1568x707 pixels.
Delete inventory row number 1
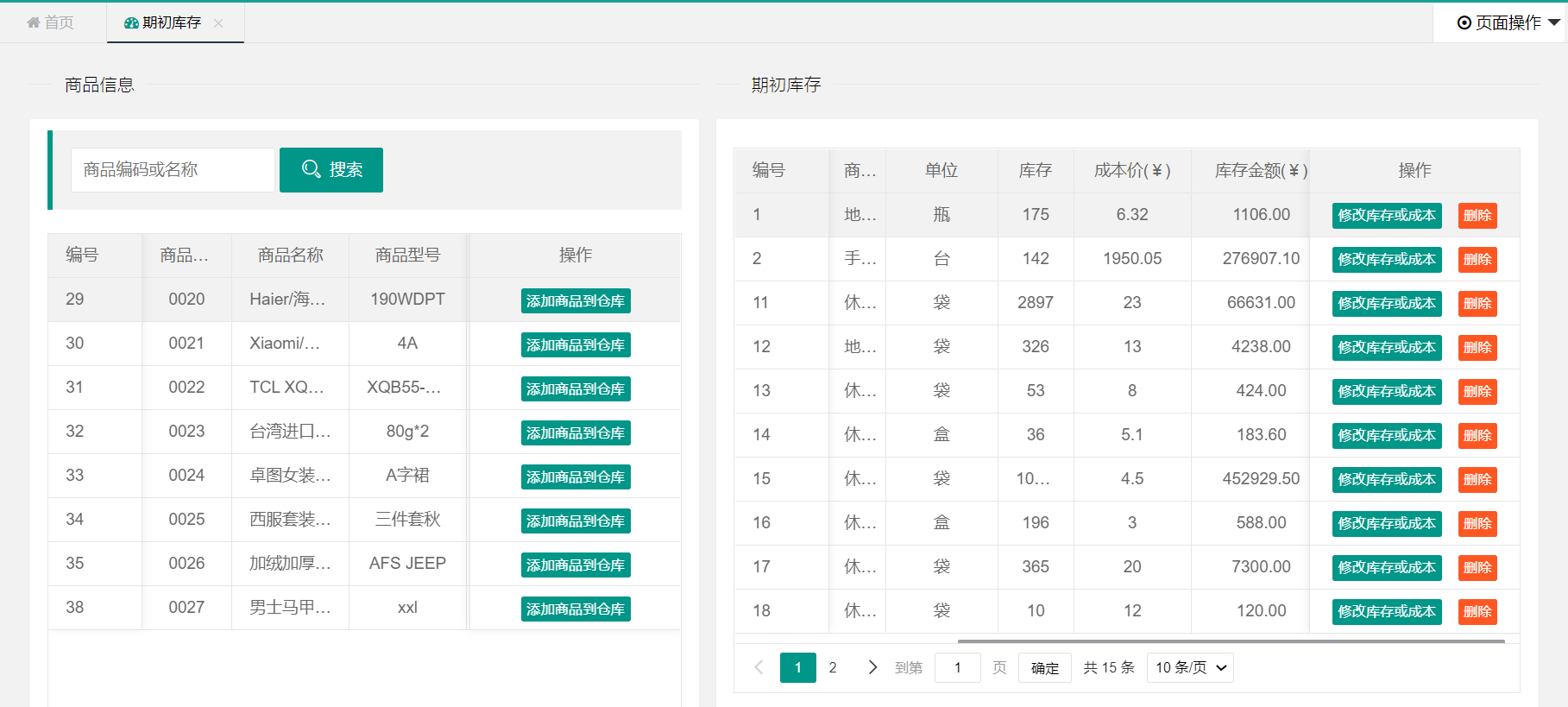(1477, 216)
